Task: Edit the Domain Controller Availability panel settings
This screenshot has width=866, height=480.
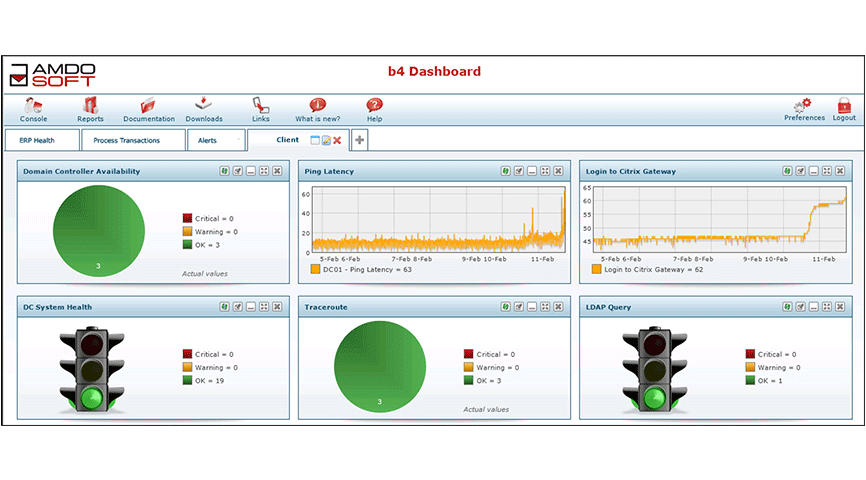Action: pyautogui.click(x=237, y=171)
